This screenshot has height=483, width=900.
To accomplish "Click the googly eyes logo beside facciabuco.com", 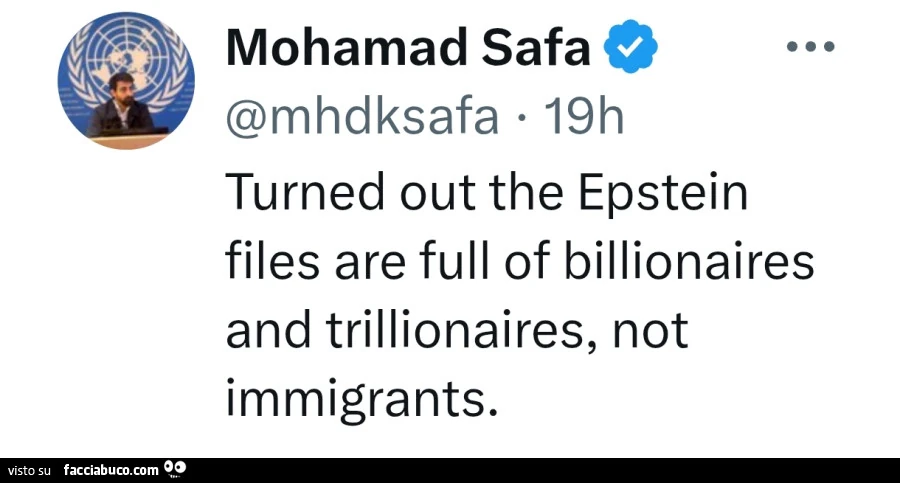I will pos(175,469).
